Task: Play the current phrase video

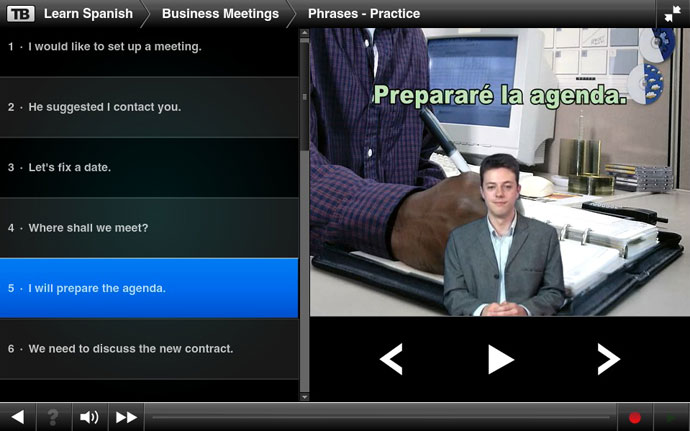Action: coord(500,359)
